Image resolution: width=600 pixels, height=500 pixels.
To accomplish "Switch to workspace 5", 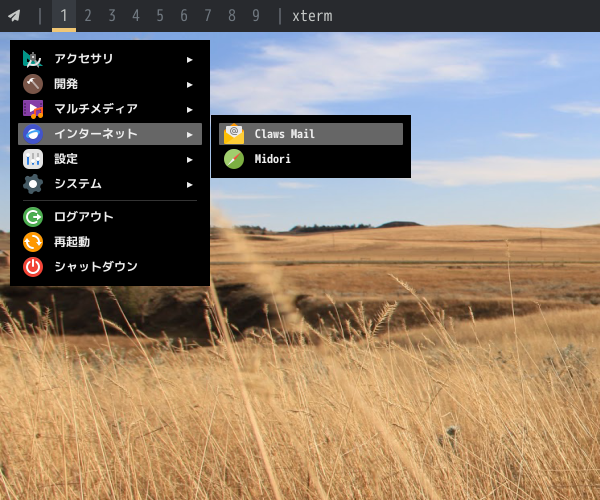I will (x=160, y=16).
